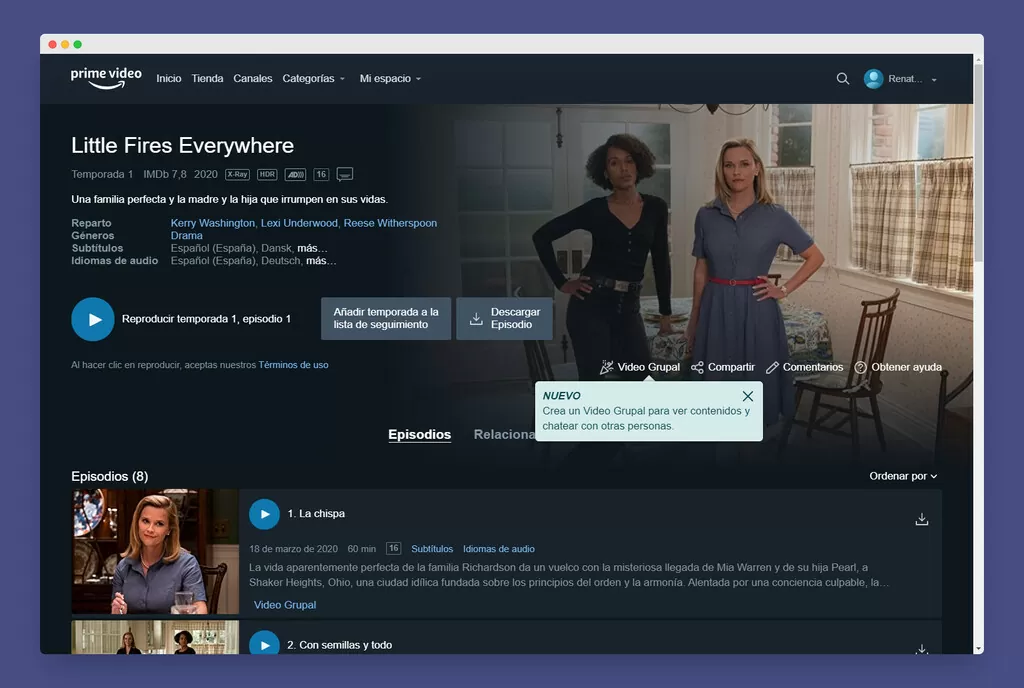Open the Ordenar por sort dropdown
The height and width of the screenshot is (688, 1024).
point(903,476)
